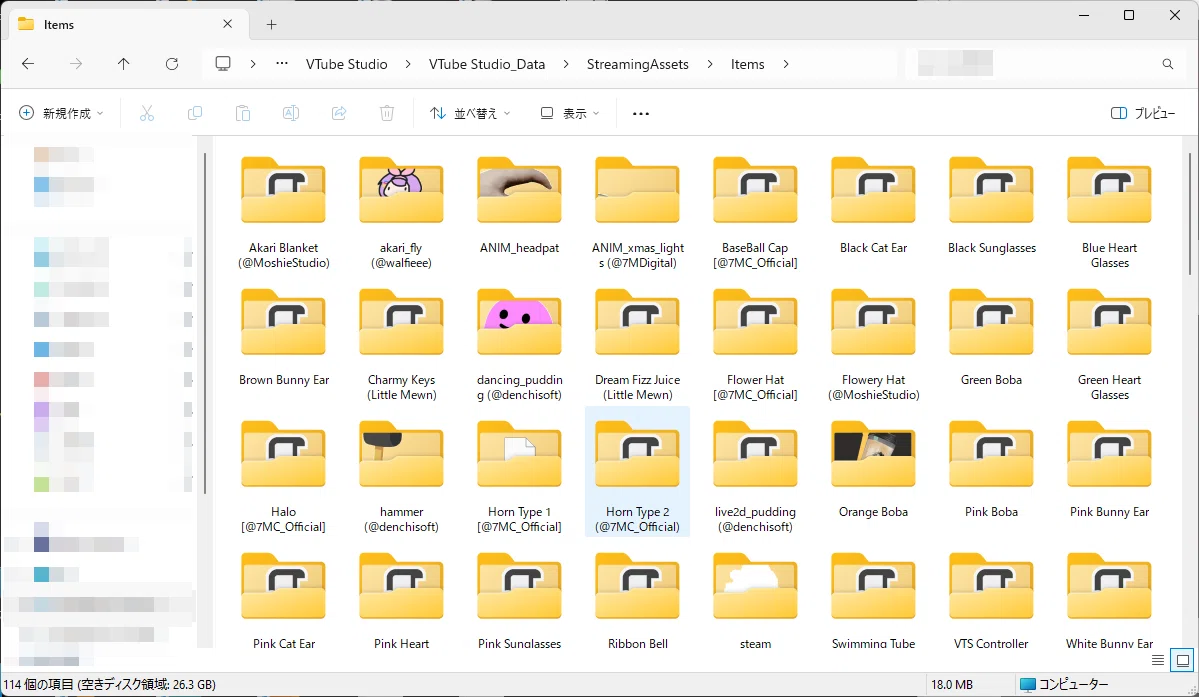Refresh the Items folder view
The height and width of the screenshot is (697, 1199).
(172, 64)
